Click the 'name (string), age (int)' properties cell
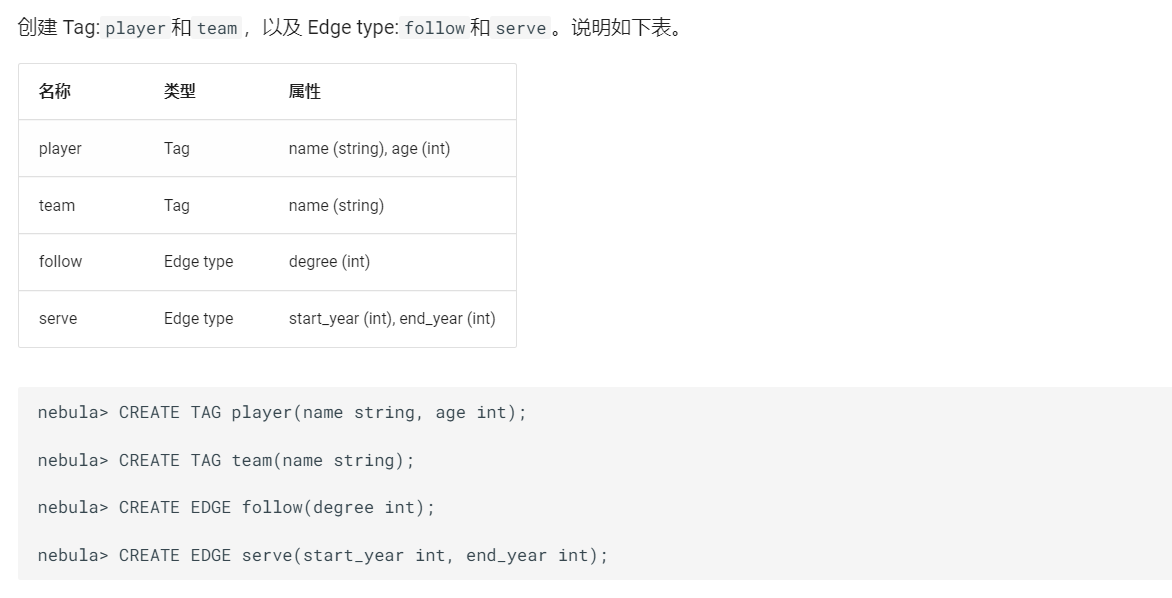Screen dimensions: 1172x598 pyautogui.click(x=369, y=148)
